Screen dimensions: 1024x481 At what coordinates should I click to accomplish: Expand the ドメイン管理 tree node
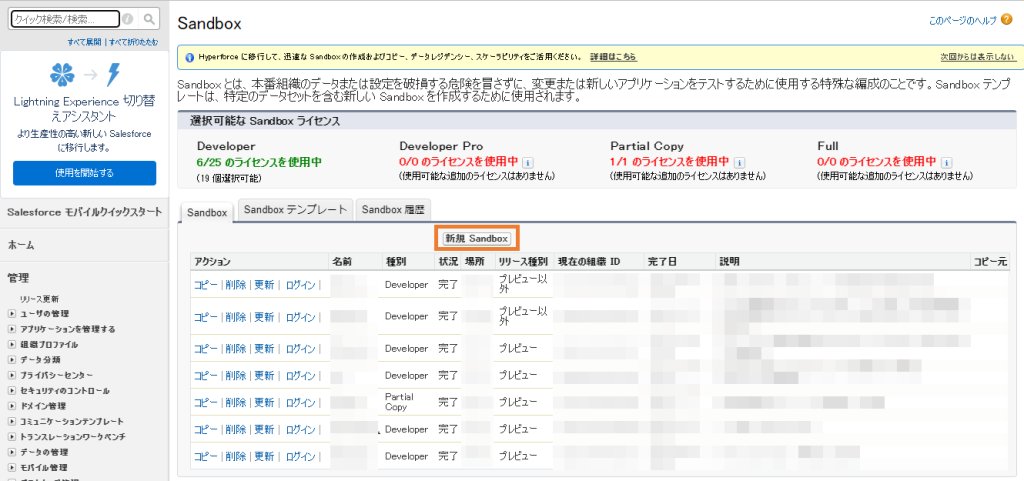pyautogui.click(x=12, y=406)
